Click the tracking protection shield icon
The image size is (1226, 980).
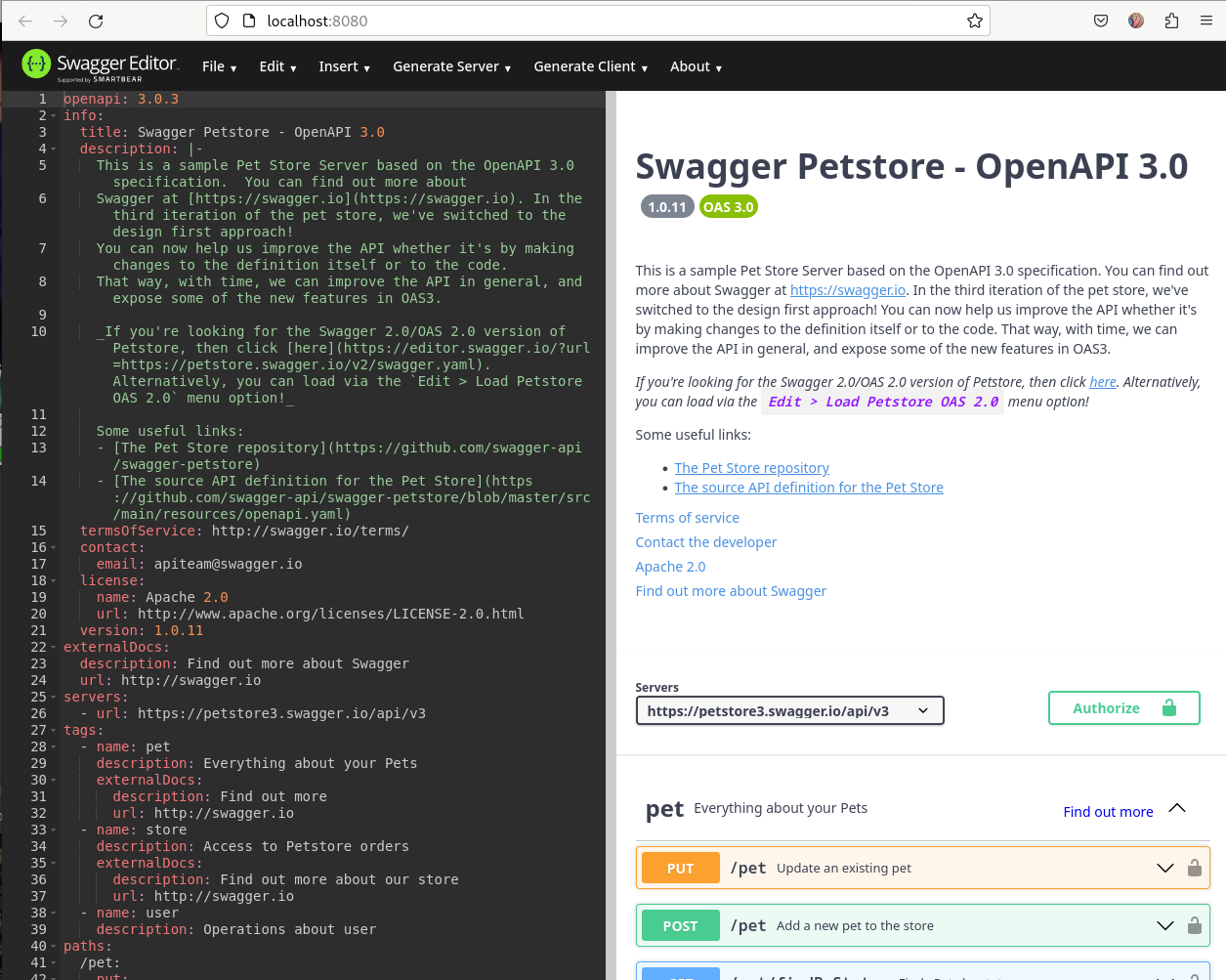[x=222, y=21]
